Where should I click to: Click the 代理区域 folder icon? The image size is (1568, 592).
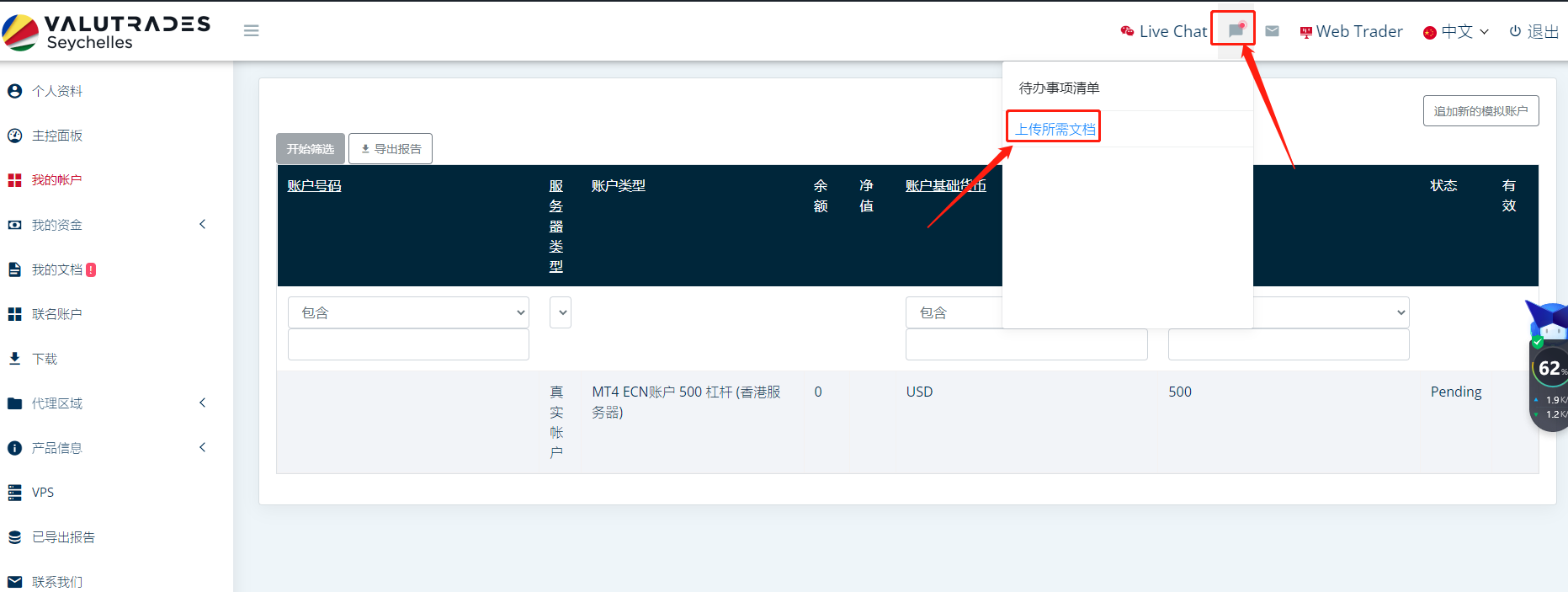tap(14, 403)
